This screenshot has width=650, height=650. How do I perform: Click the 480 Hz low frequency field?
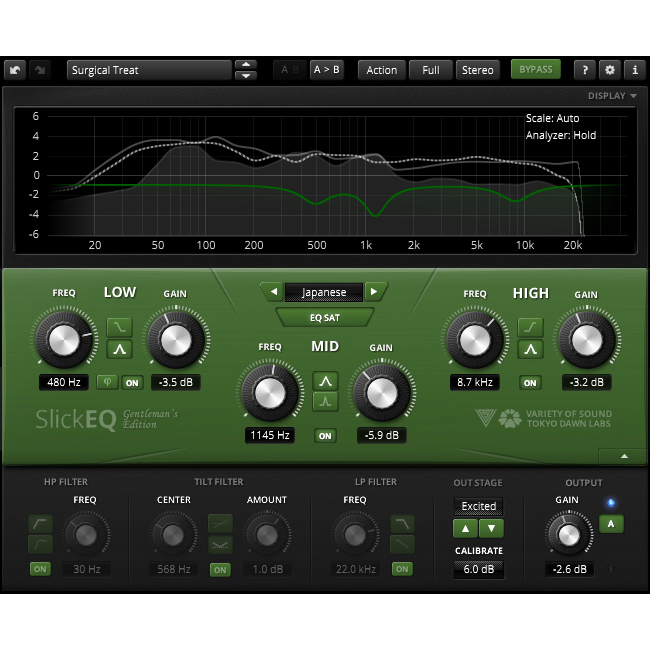[64, 382]
